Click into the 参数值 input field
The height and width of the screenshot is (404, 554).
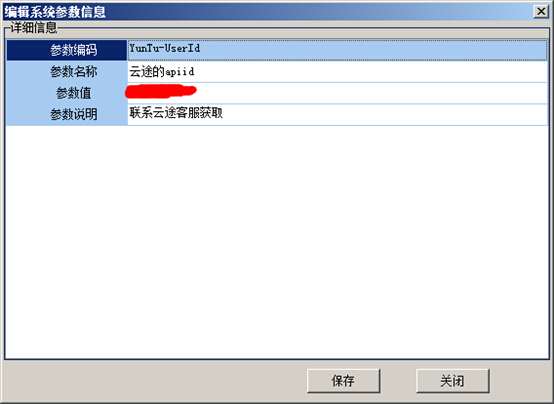point(337,93)
